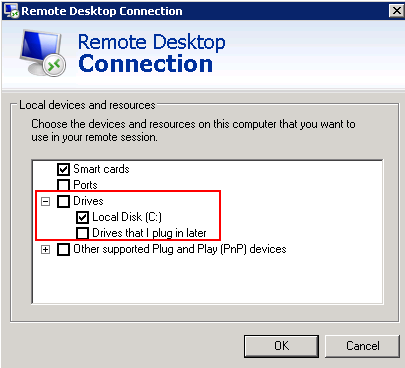Dismiss the dialog with Cancel
This screenshot has width=405, height=368.
[x=362, y=346]
